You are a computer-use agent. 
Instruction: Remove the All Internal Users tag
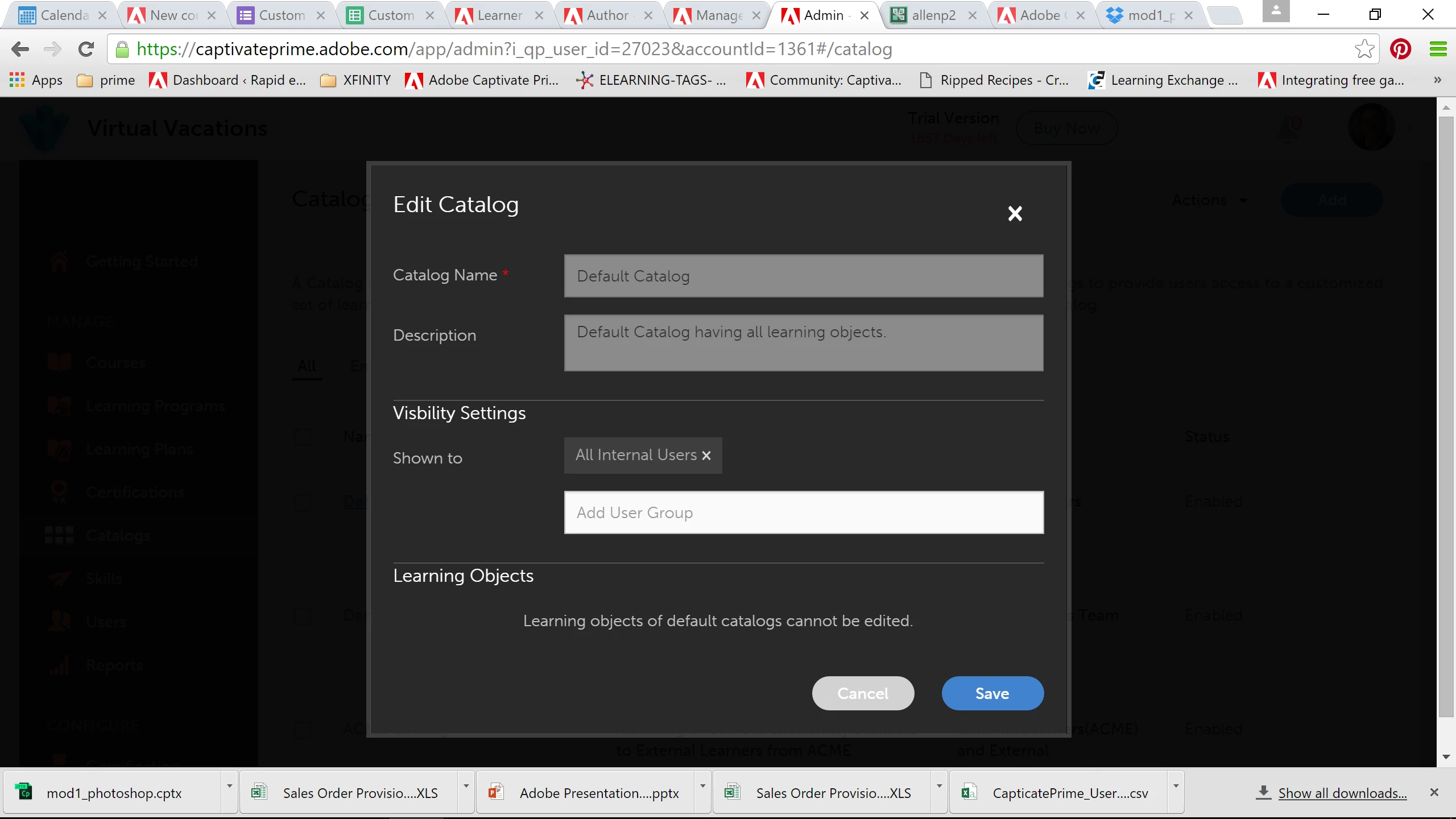tap(706, 456)
